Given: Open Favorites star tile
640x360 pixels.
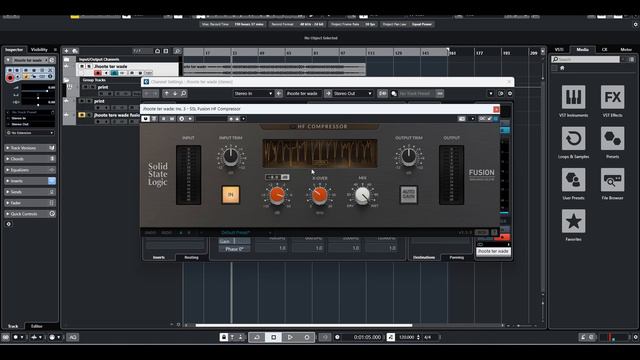Looking at the screenshot, I should [573, 221].
